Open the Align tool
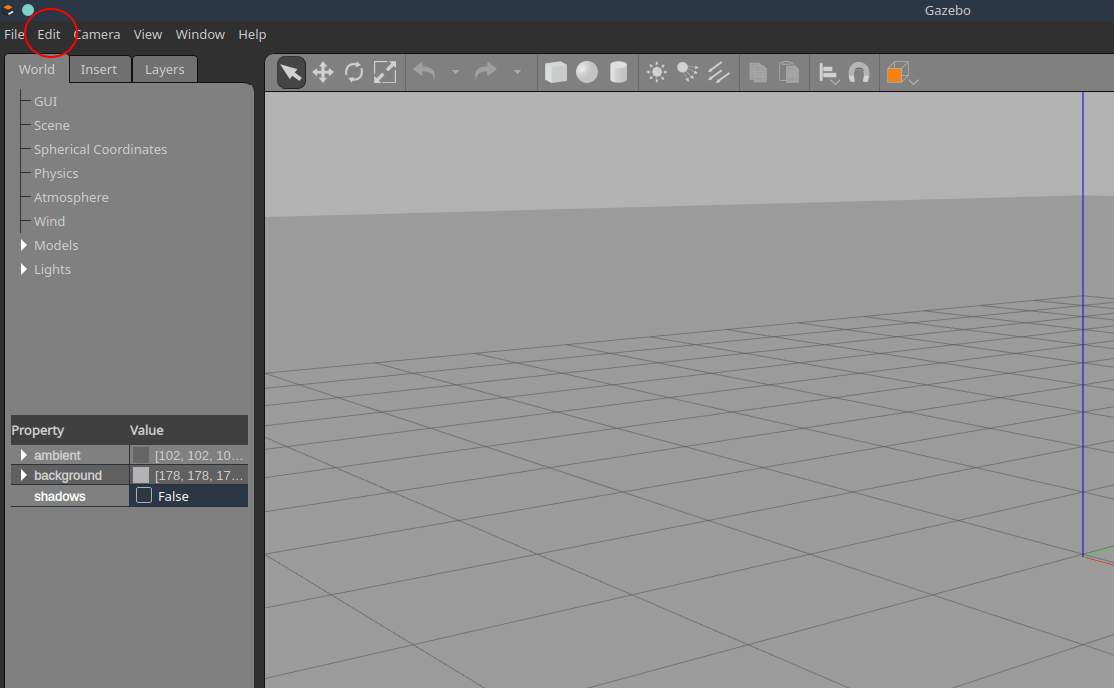The image size is (1114, 688). (828, 73)
